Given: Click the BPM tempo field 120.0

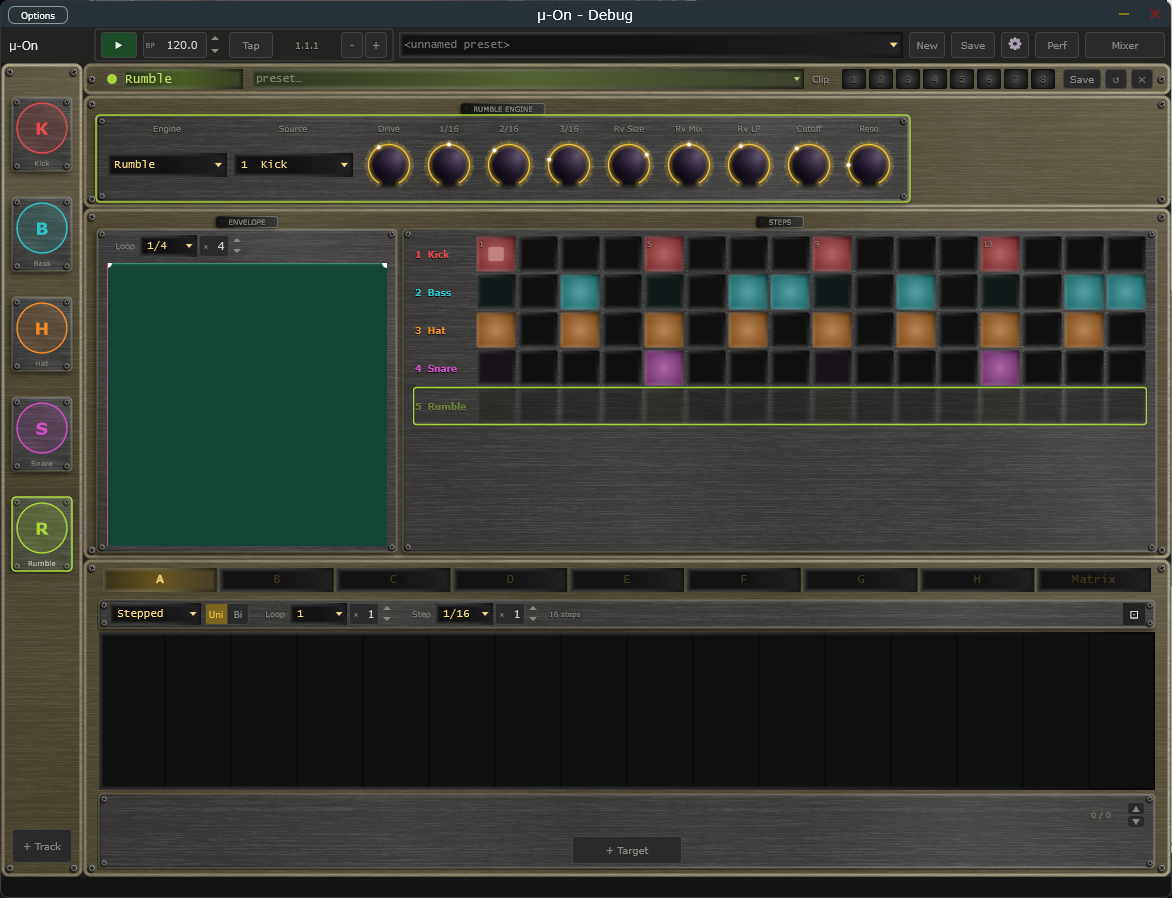Looking at the screenshot, I should (175, 45).
